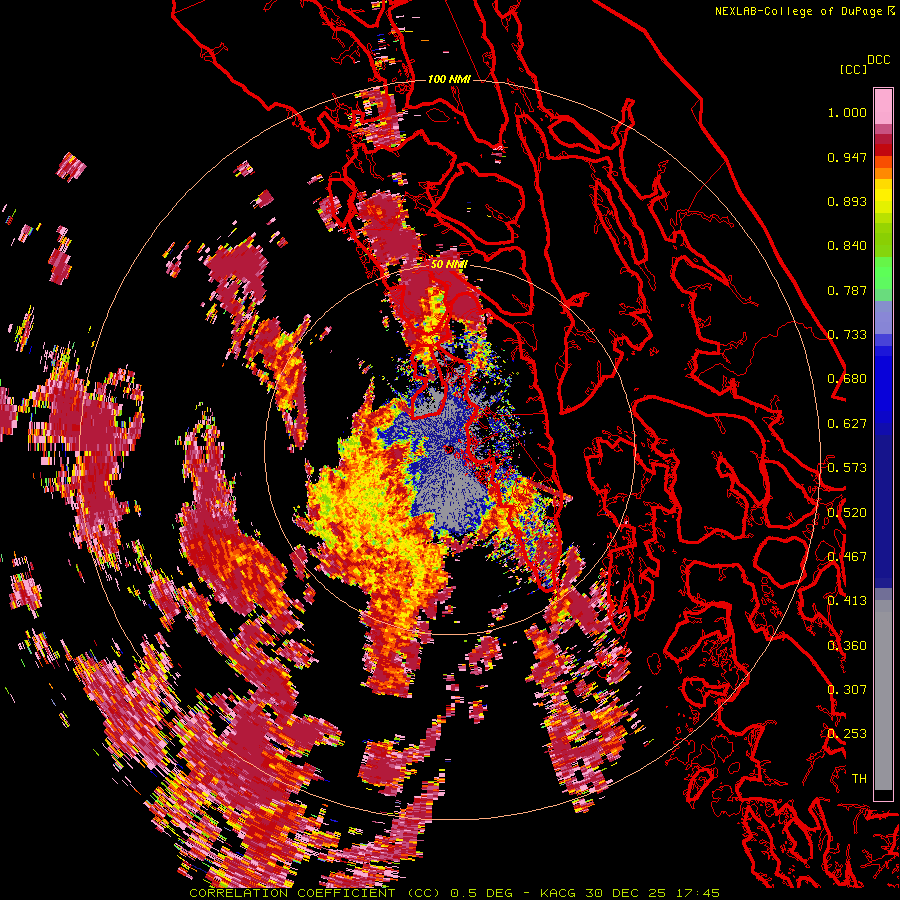
Task: Click the [CC] label above the color scale
Action: (853, 69)
